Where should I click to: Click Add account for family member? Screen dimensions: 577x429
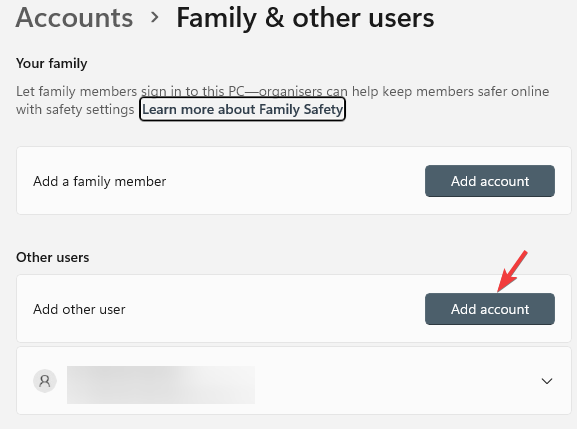[490, 181]
